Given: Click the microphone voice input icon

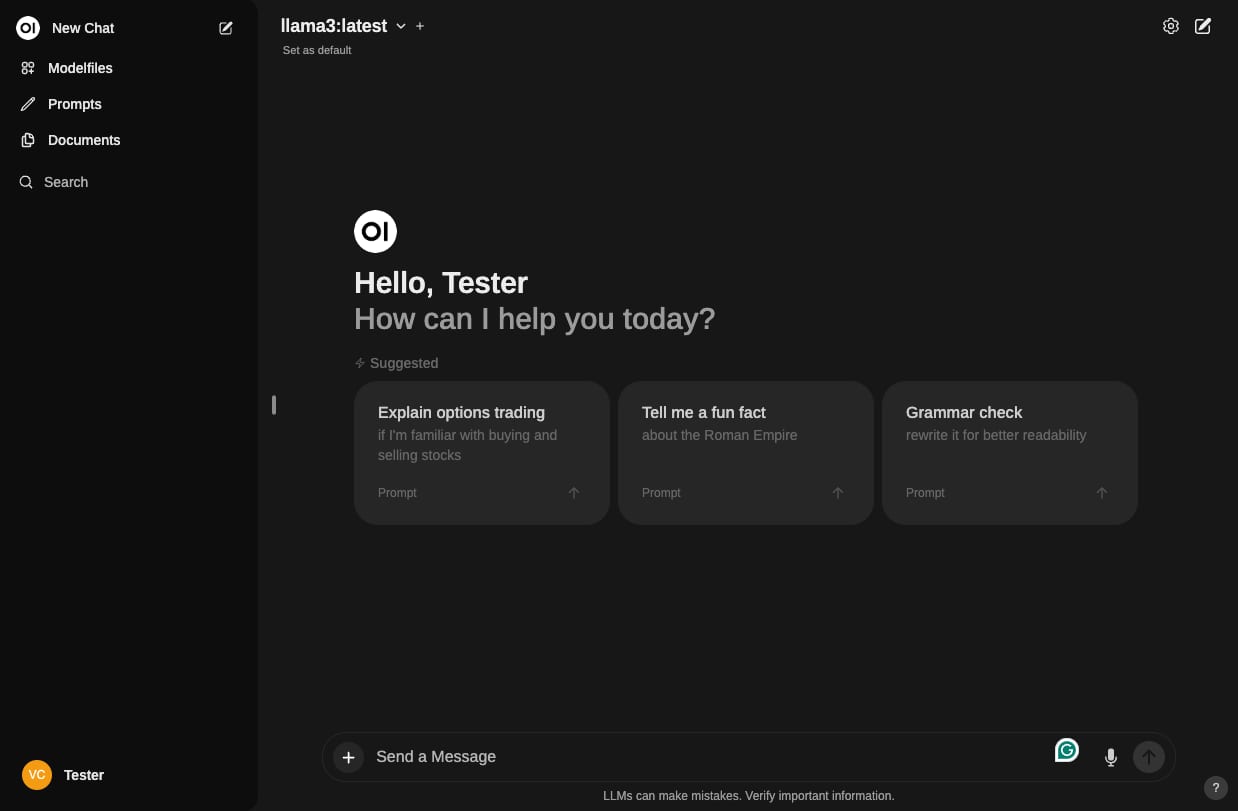Looking at the screenshot, I should tap(1110, 757).
